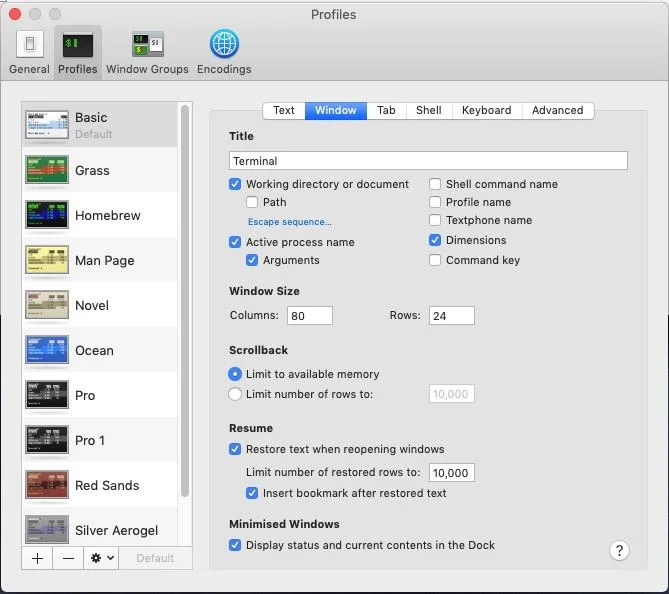The width and height of the screenshot is (669, 594).
Task: Switch to the Window tab
Action: pyautogui.click(x=336, y=111)
